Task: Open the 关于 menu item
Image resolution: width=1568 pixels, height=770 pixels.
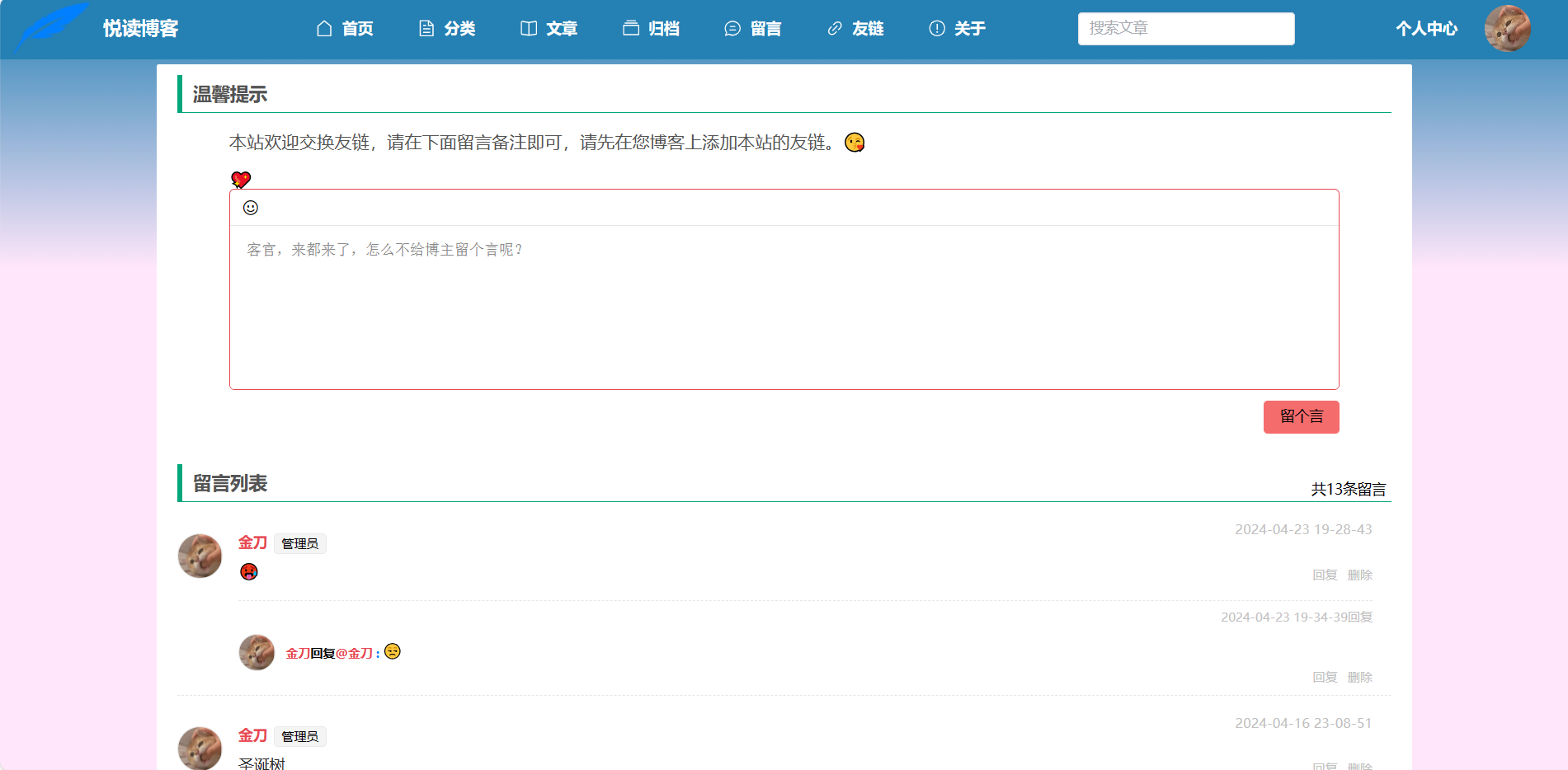Action: pos(971,29)
